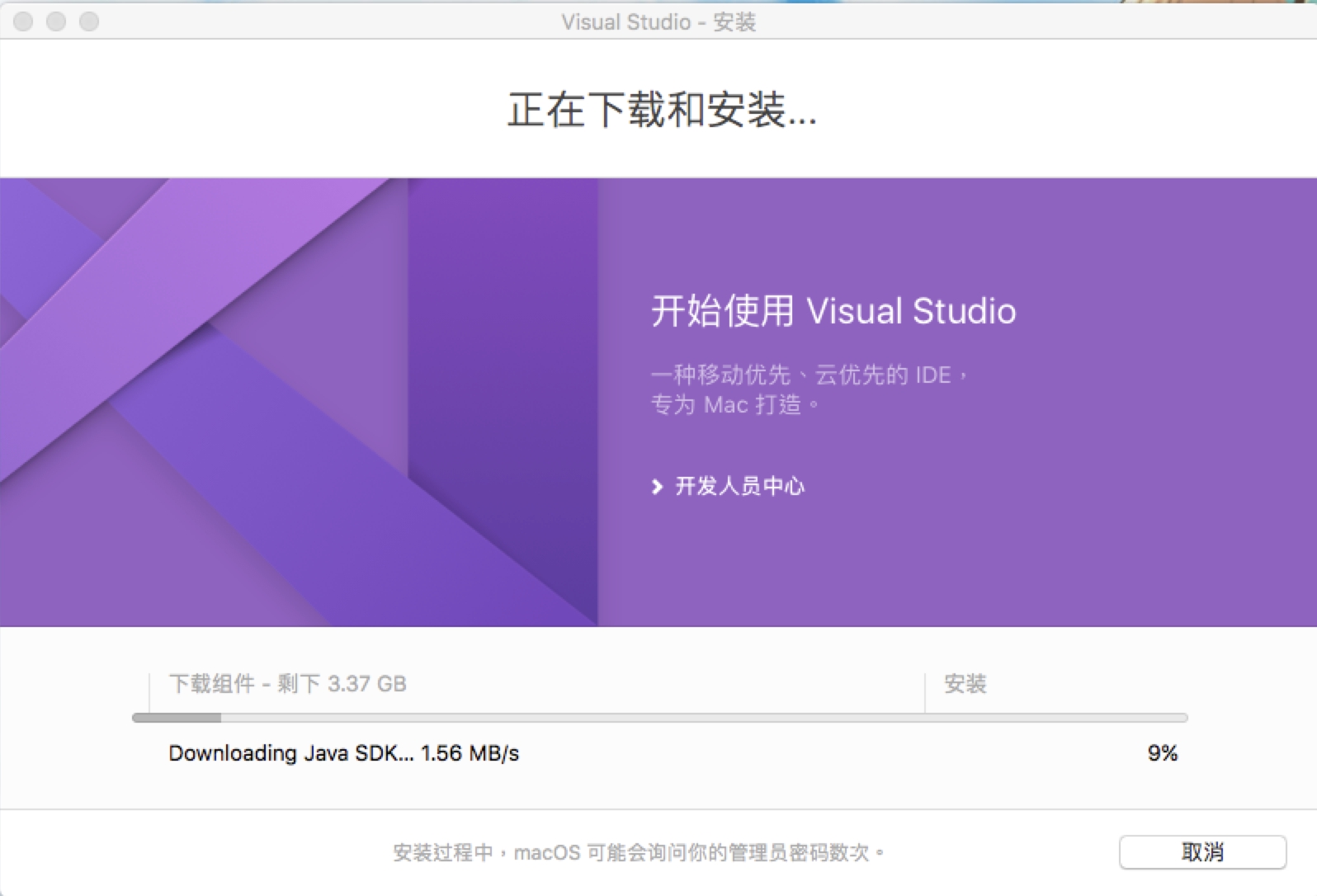Click the chevron arrow beside 开发人员中心
The image size is (1317, 896).
click(657, 487)
